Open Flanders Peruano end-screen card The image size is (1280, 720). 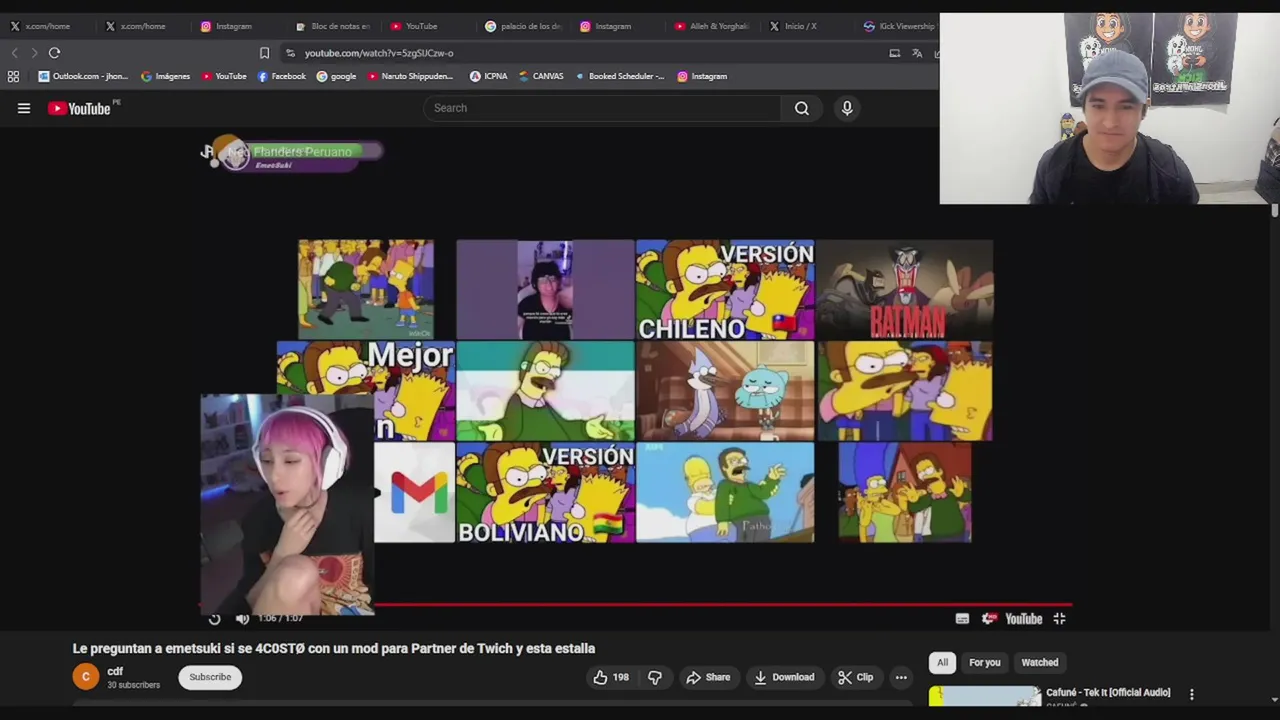coord(292,153)
